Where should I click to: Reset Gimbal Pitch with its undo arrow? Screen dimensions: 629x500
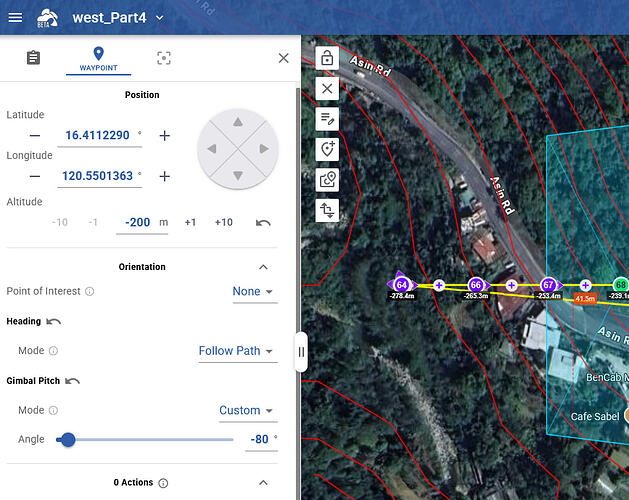click(x=72, y=381)
